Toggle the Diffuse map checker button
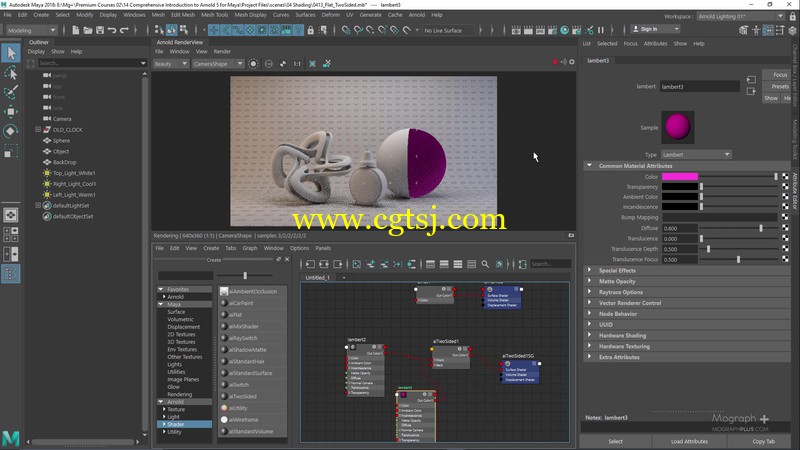 pyautogui.click(x=785, y=228)
